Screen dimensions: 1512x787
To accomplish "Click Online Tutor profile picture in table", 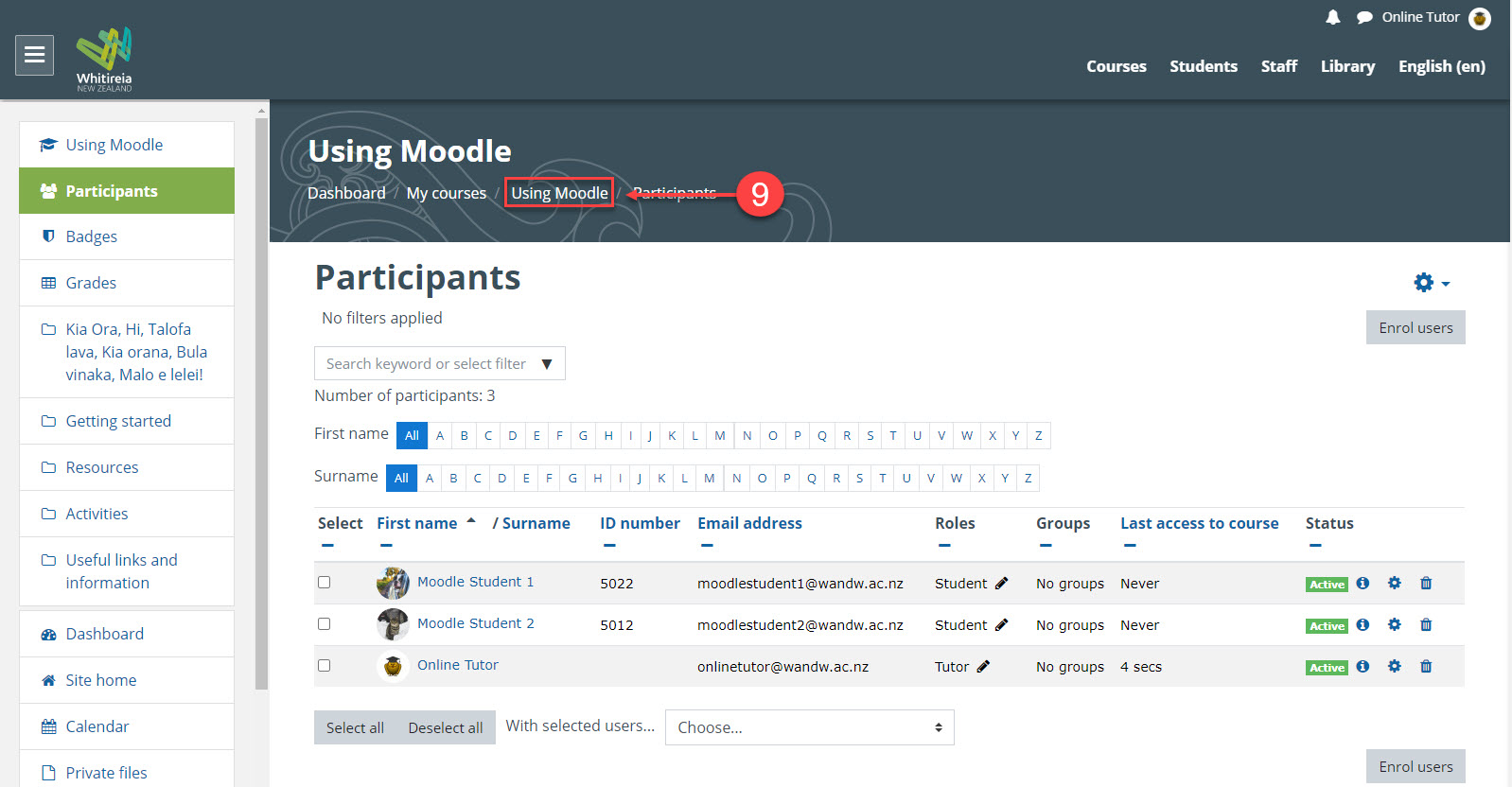I will pos(393,666).
